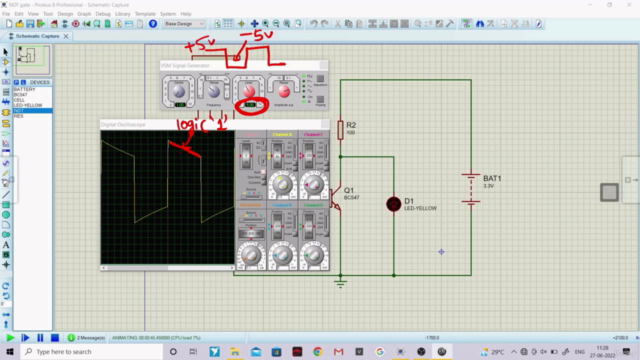Click the Rotate anticlockwise icon
Viewport: 640px width, 360px height.
click(6, 296)
